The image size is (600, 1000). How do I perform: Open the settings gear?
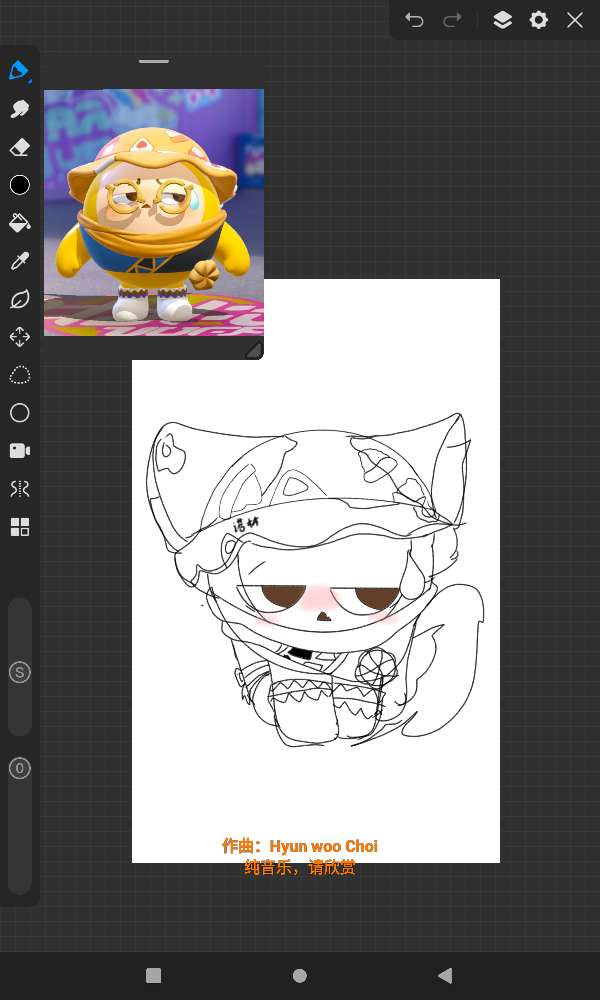click(x=539, y=20)
